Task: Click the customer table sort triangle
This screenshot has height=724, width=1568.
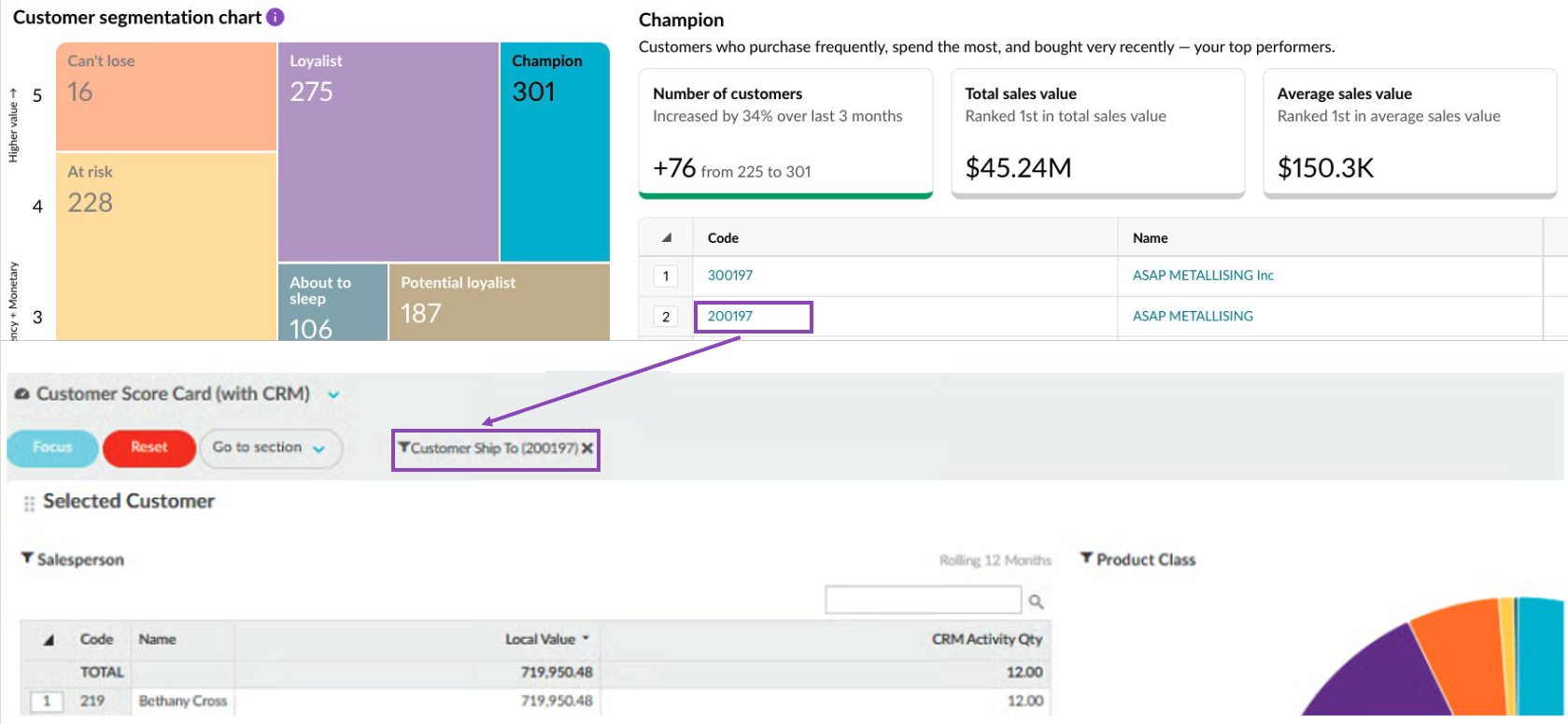Action: click(x=666, y=237)
